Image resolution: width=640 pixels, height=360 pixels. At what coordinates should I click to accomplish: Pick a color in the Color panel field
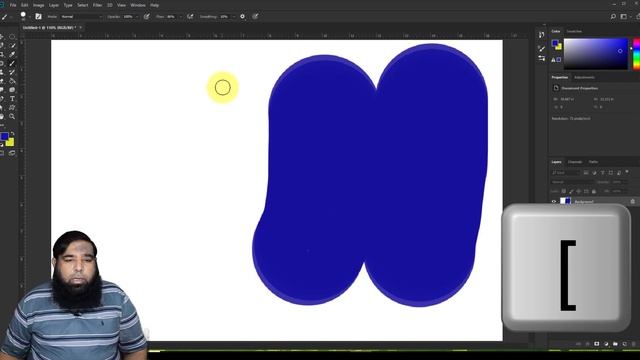[x=596, y=54]
